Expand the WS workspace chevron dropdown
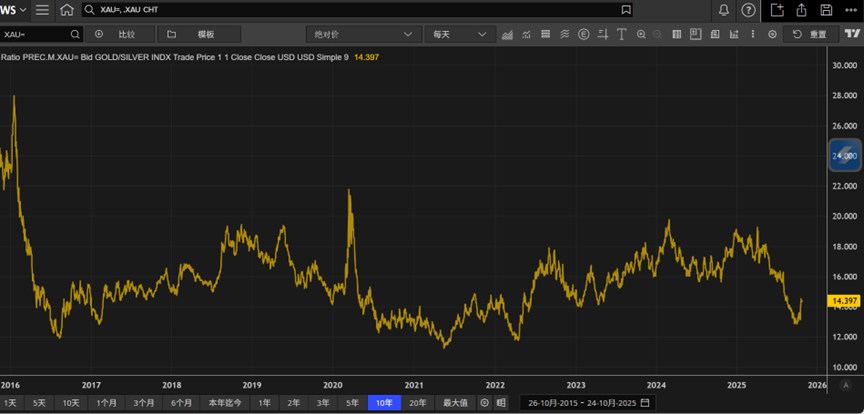Screen dimensions: 864x414 click(x=23, y=10)
